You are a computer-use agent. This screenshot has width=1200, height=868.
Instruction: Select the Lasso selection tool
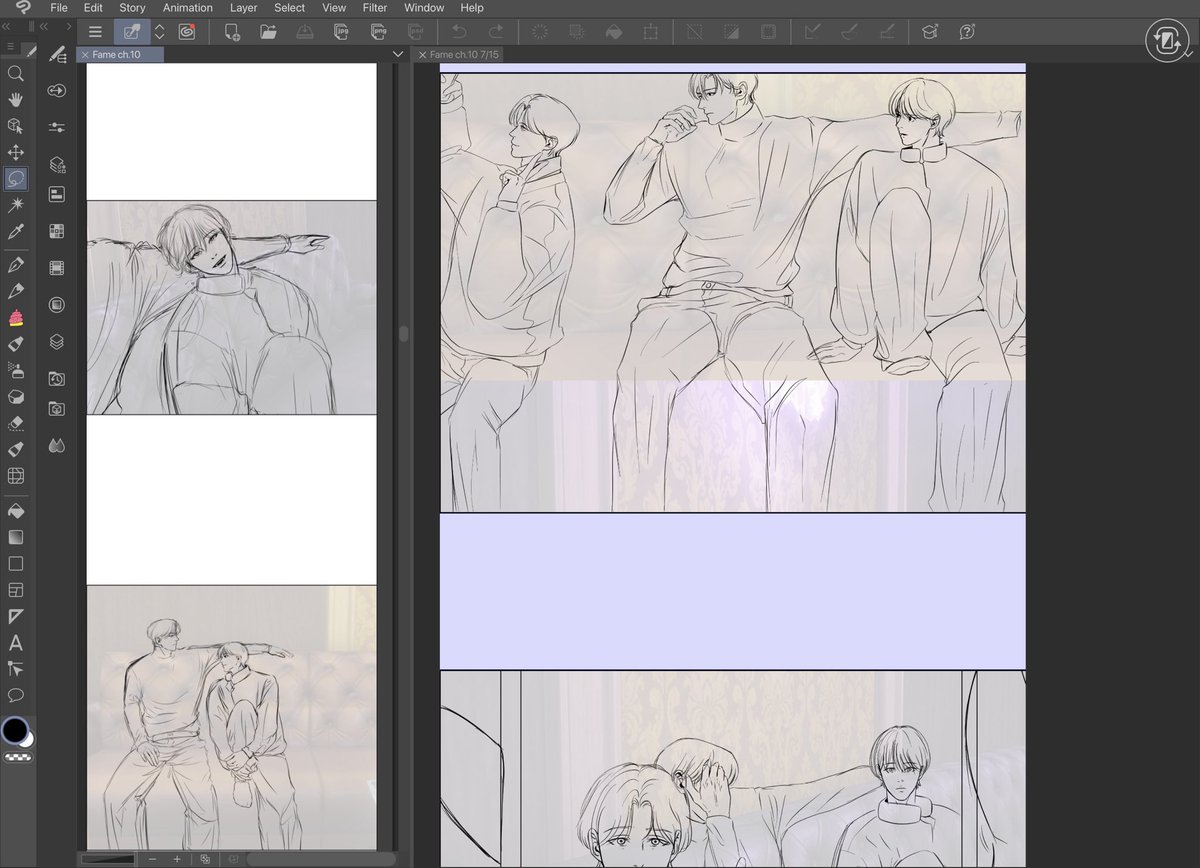(15, 179)
